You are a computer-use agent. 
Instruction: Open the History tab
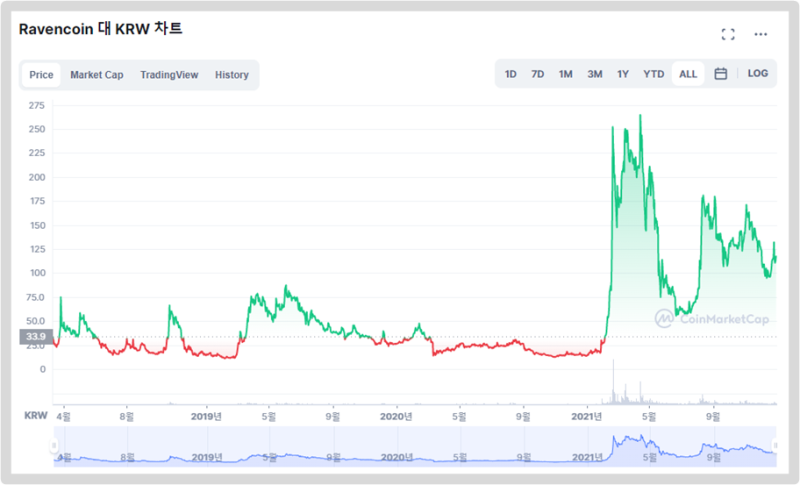coord(232,75)
